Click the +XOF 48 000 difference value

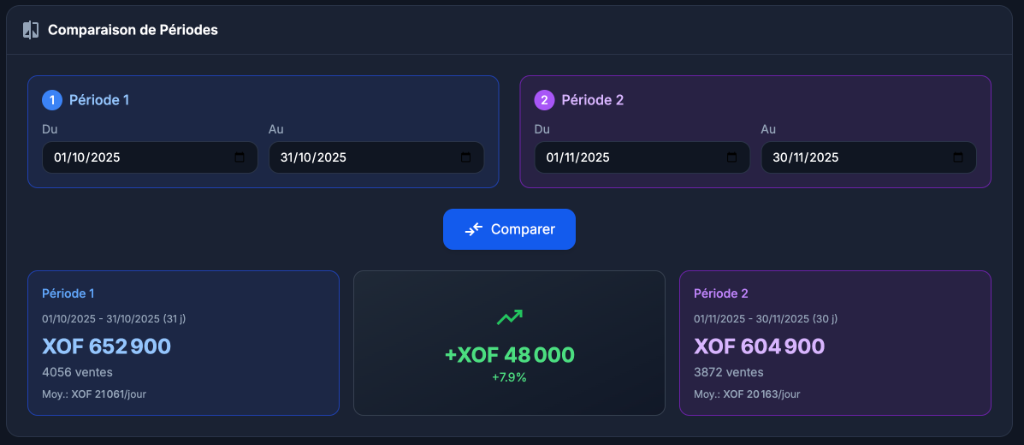click(x=510, y=354)
